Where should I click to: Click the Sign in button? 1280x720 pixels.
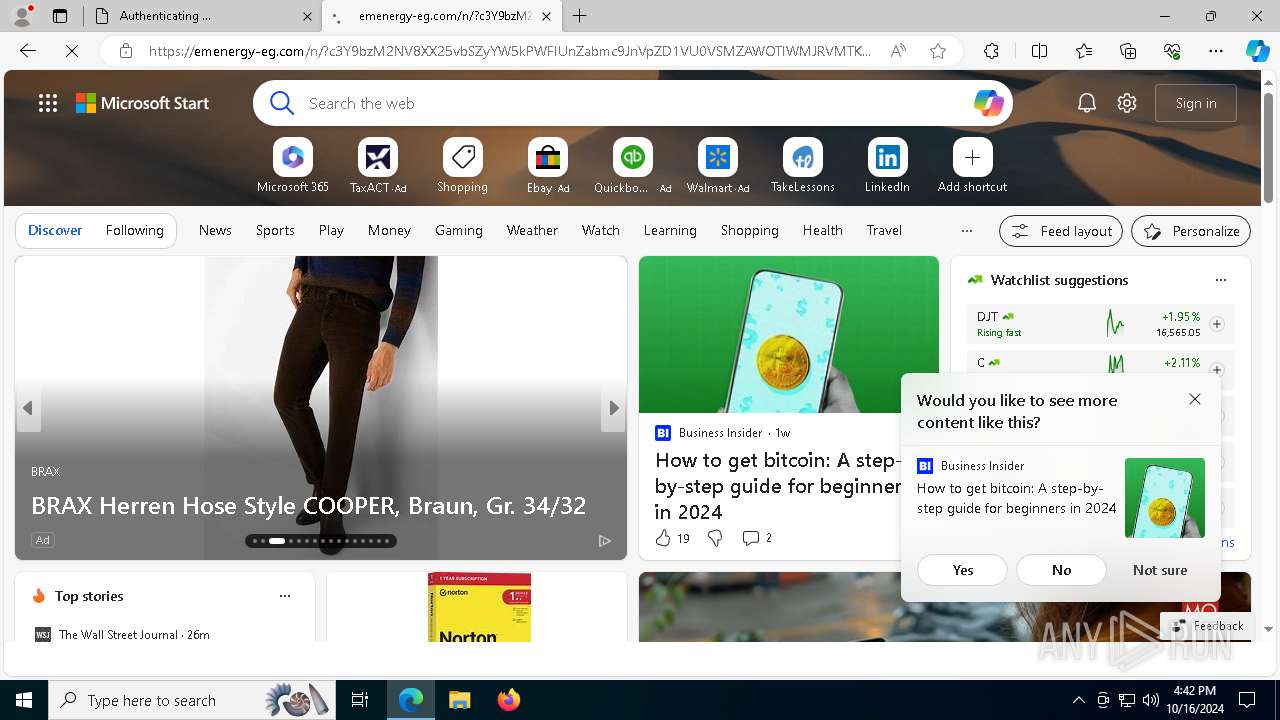point(1196,103)
